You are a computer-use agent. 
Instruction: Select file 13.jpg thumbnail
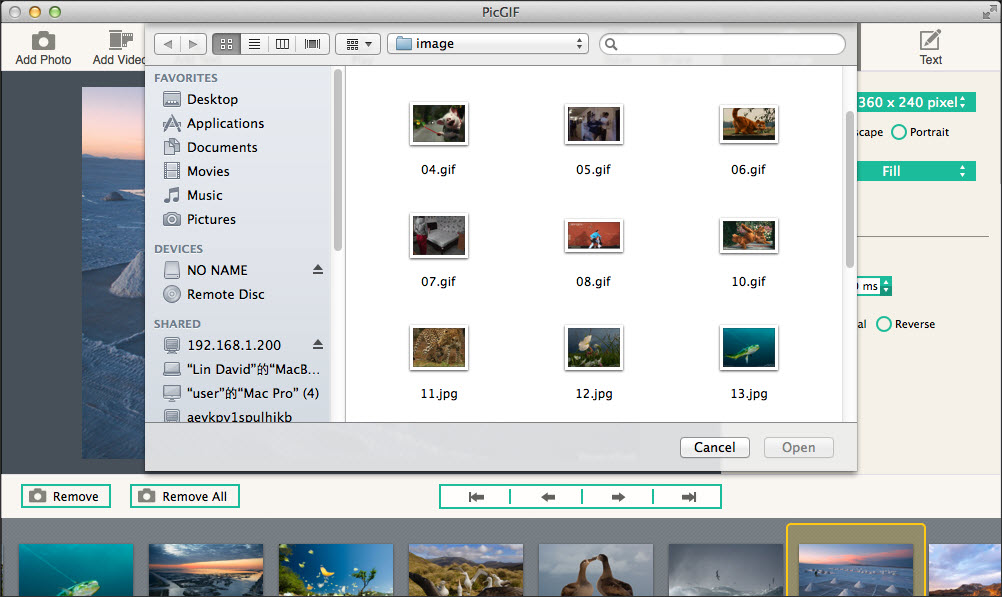coord(748,348)
